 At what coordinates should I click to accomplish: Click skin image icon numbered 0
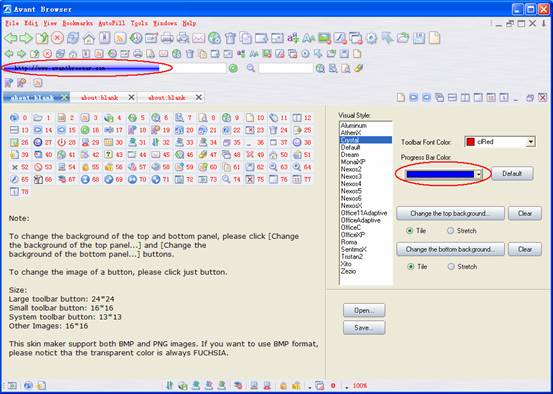[x=14, y=118]
